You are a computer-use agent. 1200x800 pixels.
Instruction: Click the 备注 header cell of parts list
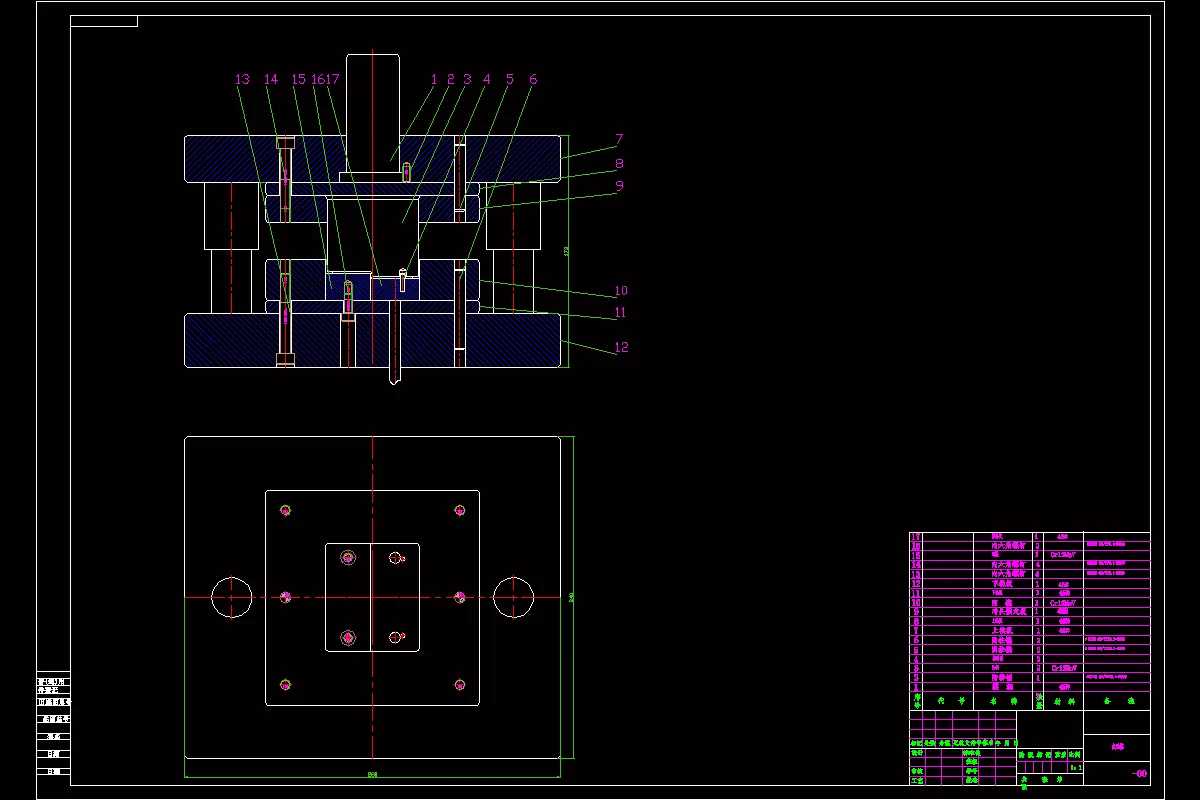click(x=1118, y=701)
